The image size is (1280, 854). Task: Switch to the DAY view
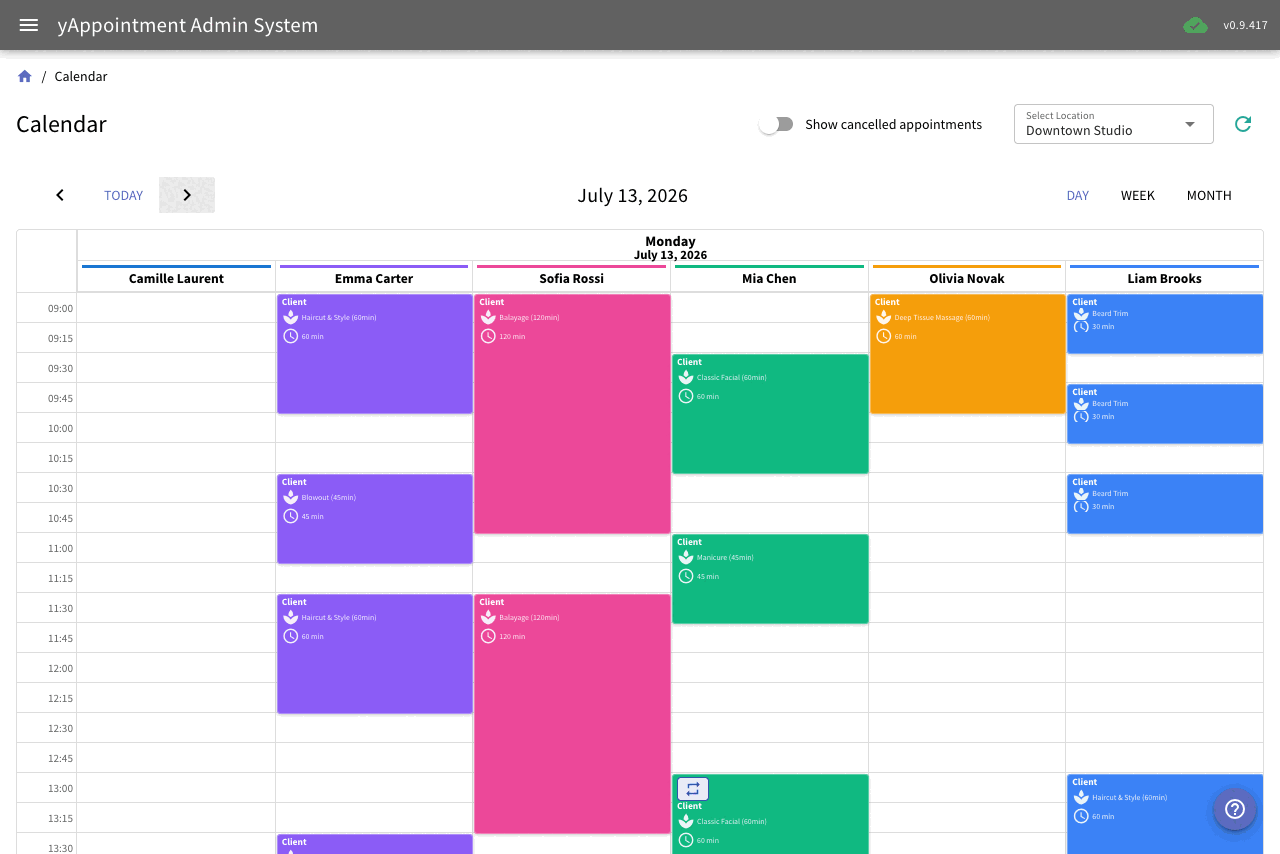coord(1078,195)
